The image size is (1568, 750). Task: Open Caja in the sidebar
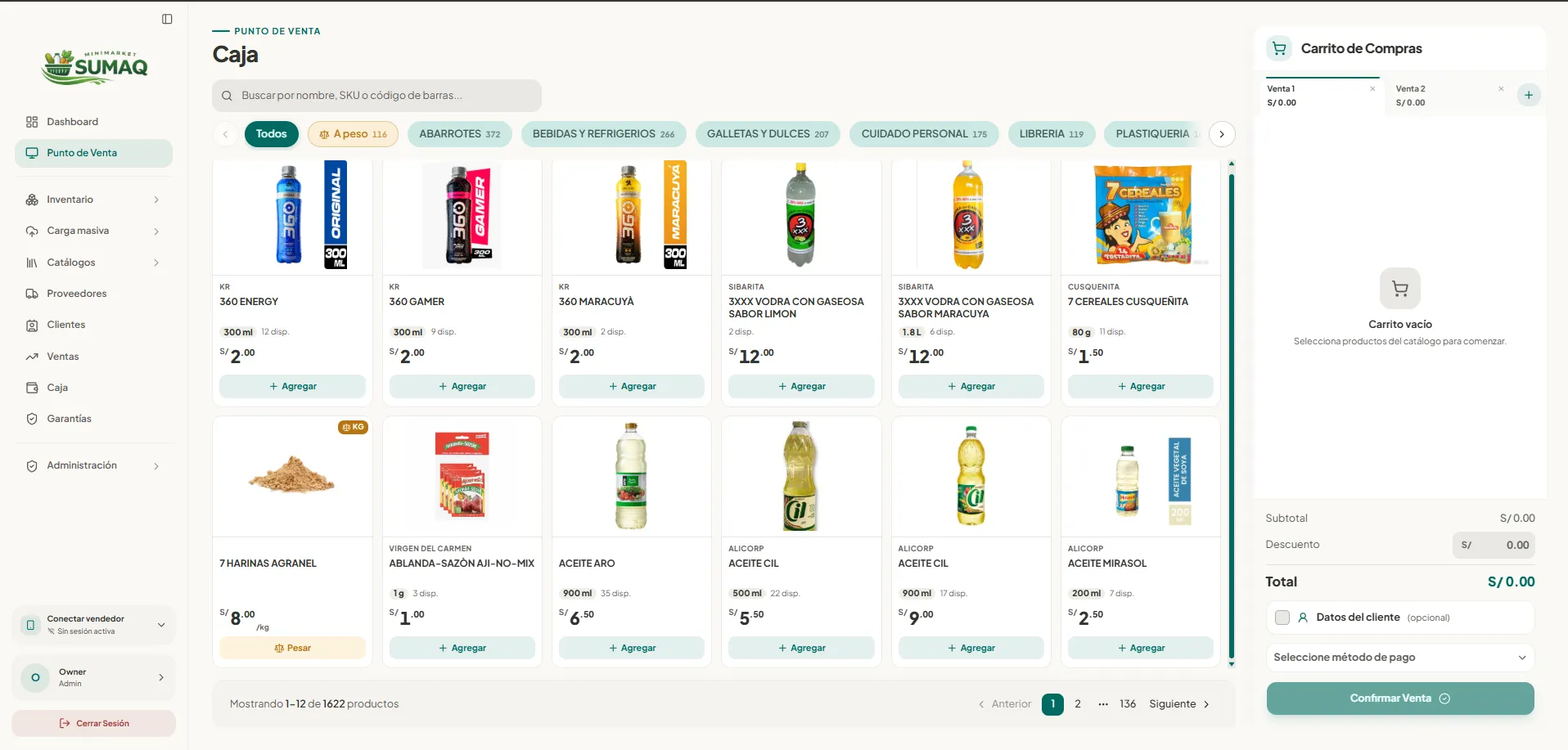[93, 388]
